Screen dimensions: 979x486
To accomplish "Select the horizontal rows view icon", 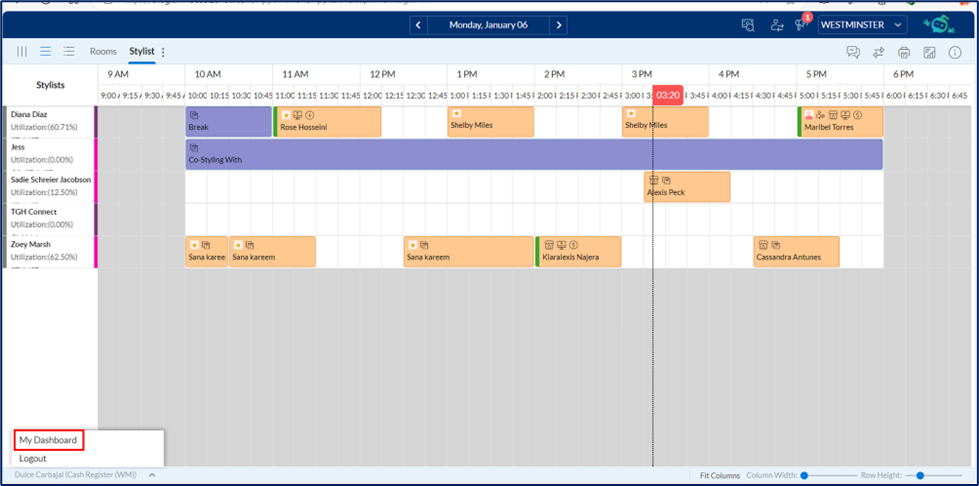I will click(x=45, y=51).
